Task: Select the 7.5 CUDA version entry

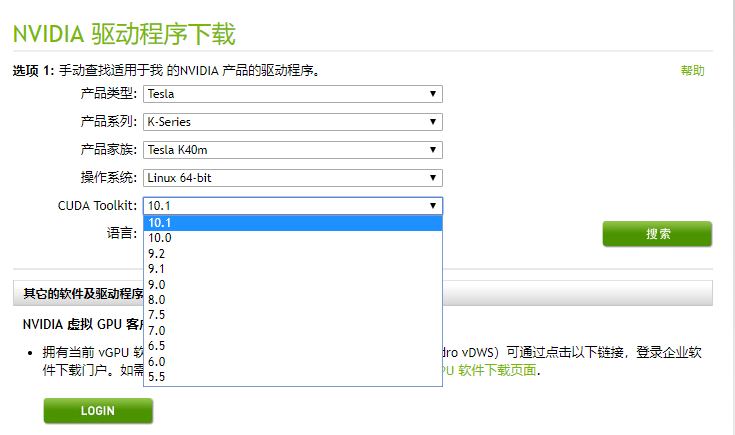Action: pyautogui.click(x=292, y=315)
